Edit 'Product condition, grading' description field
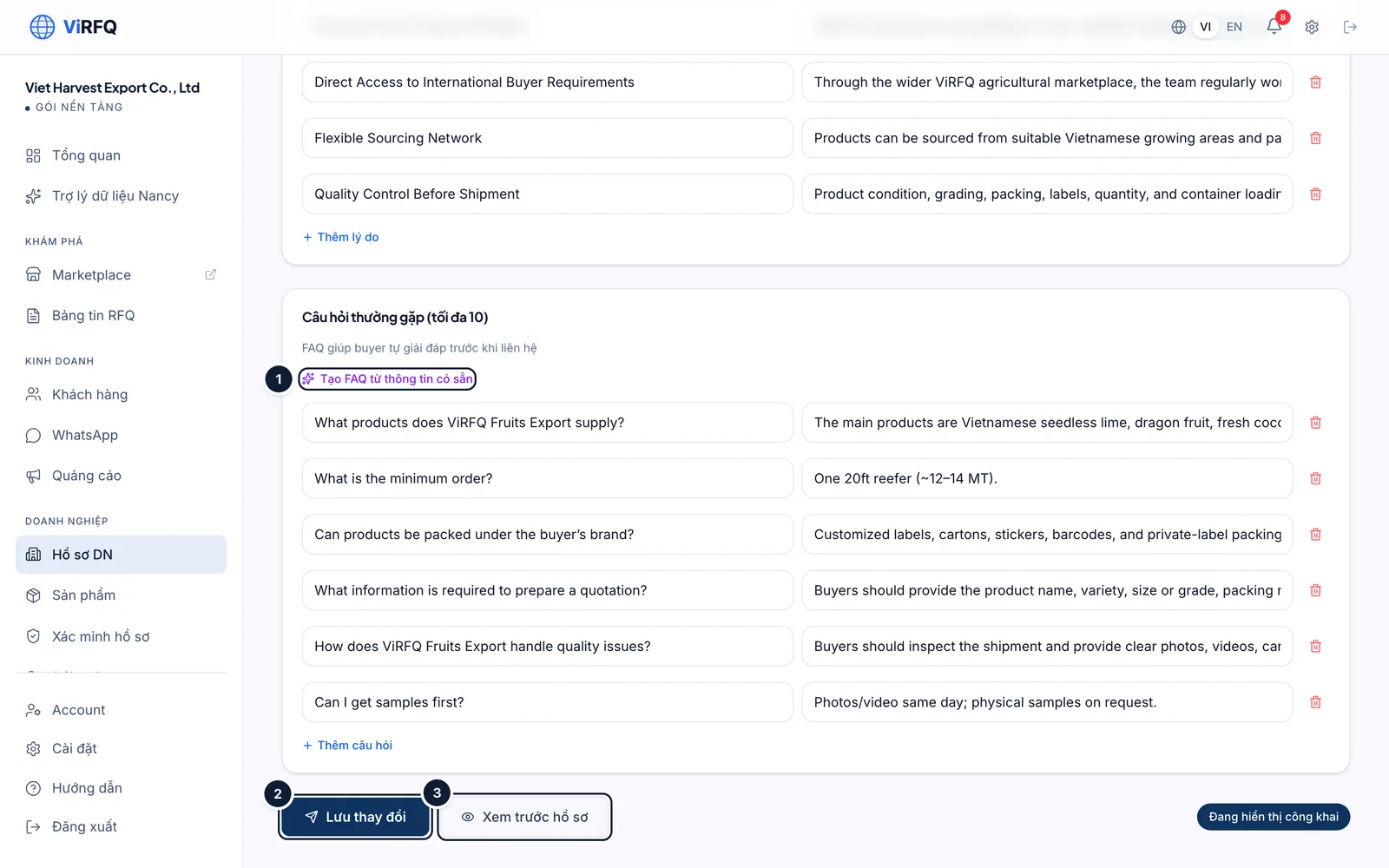 [x=1047, y=194]
